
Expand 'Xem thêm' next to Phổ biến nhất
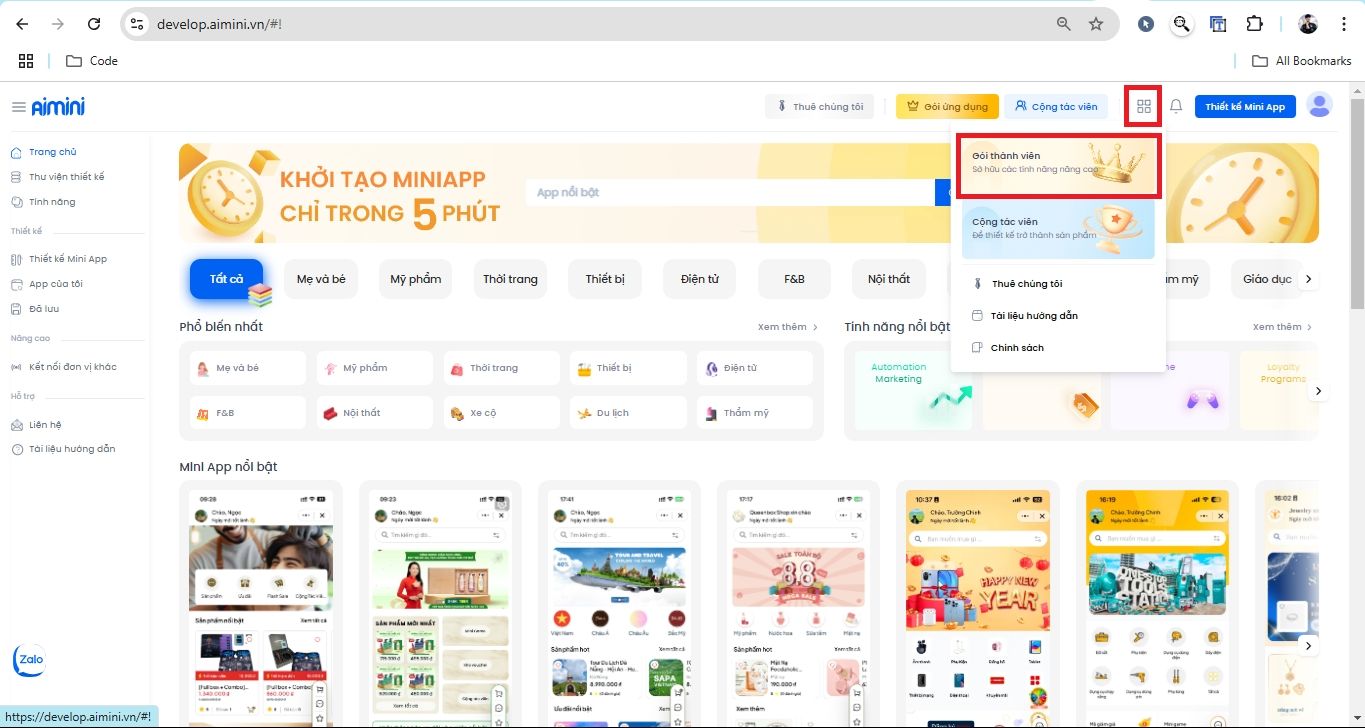[788, 327]
